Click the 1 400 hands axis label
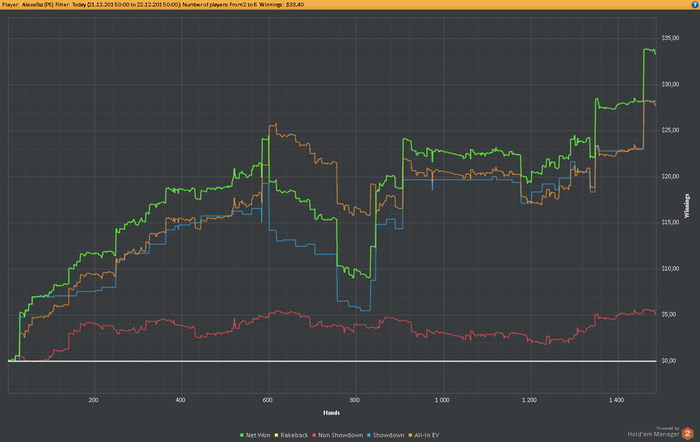 point(617,400)
